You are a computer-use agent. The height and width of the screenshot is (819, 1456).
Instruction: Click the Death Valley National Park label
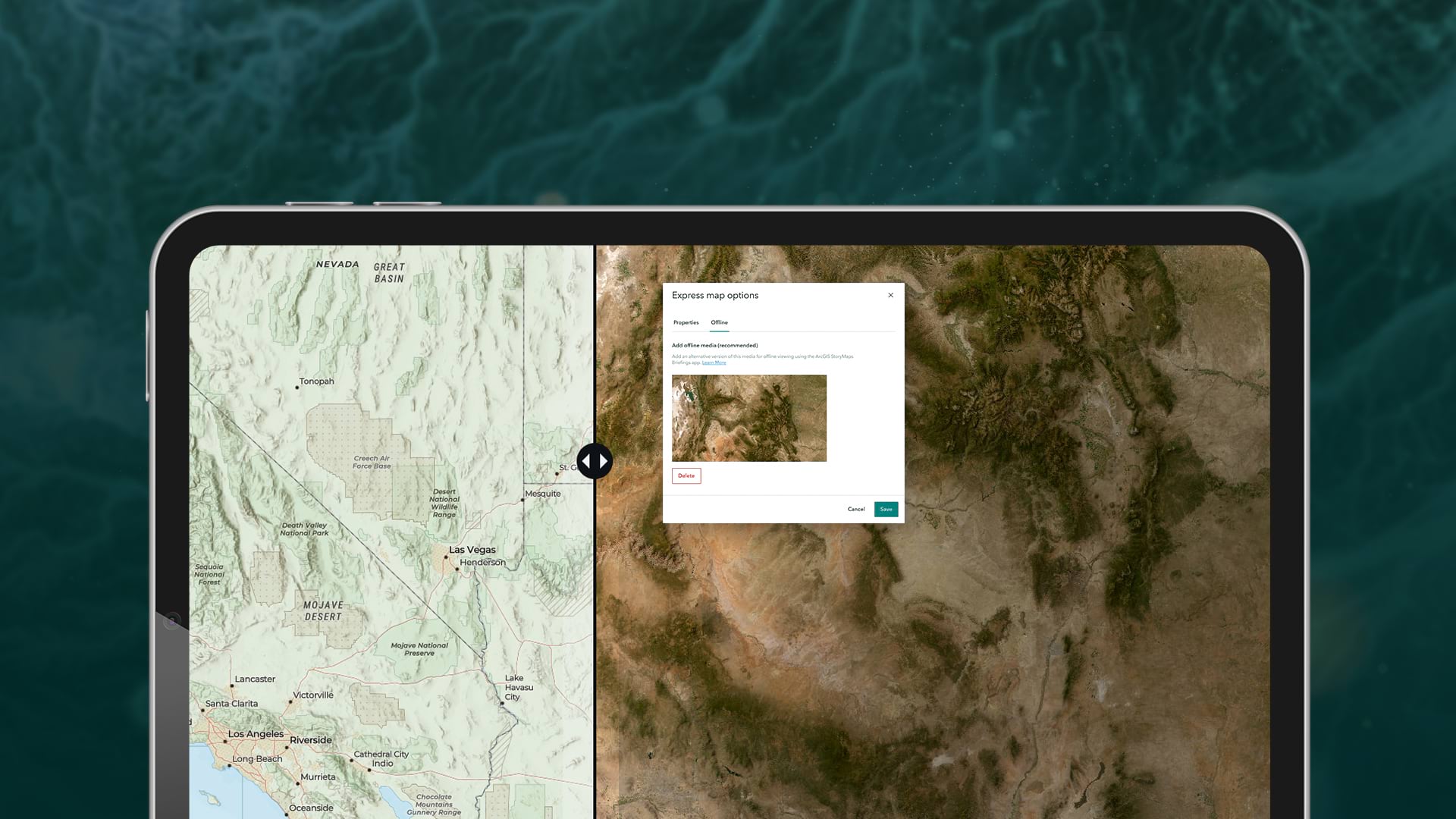[x=303, y=529]
